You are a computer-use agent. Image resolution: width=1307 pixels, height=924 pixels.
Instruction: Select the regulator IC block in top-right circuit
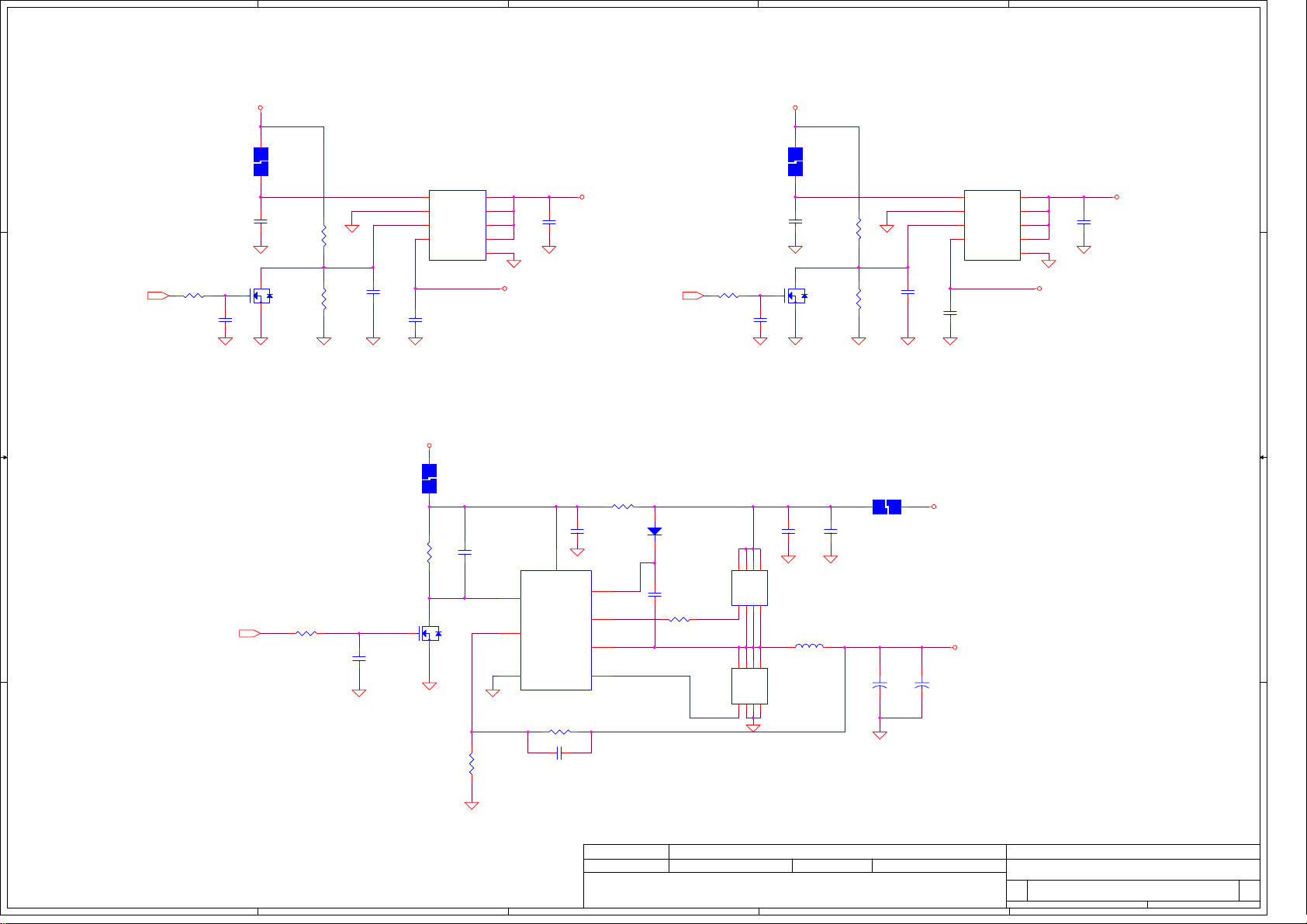[x=992, y=225]
